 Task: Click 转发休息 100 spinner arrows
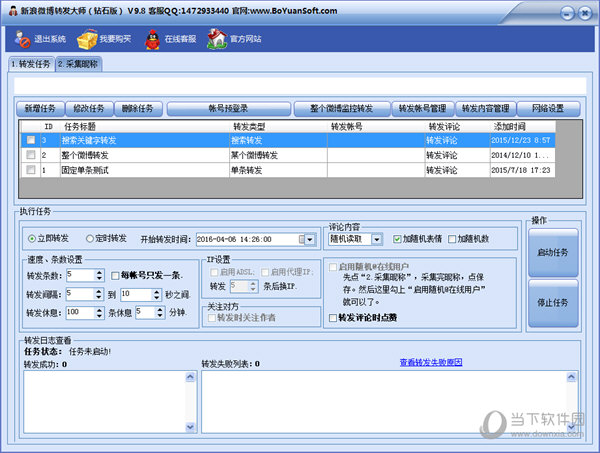99,313
